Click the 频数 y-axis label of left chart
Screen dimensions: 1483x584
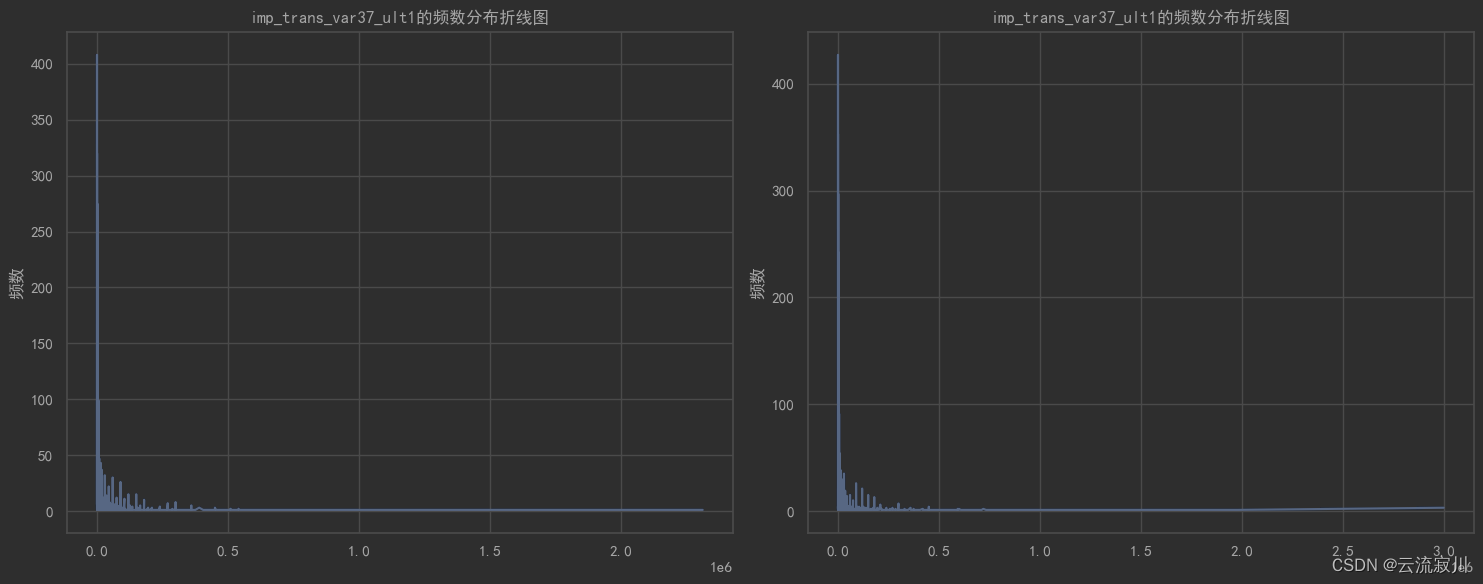click(18, 283)
